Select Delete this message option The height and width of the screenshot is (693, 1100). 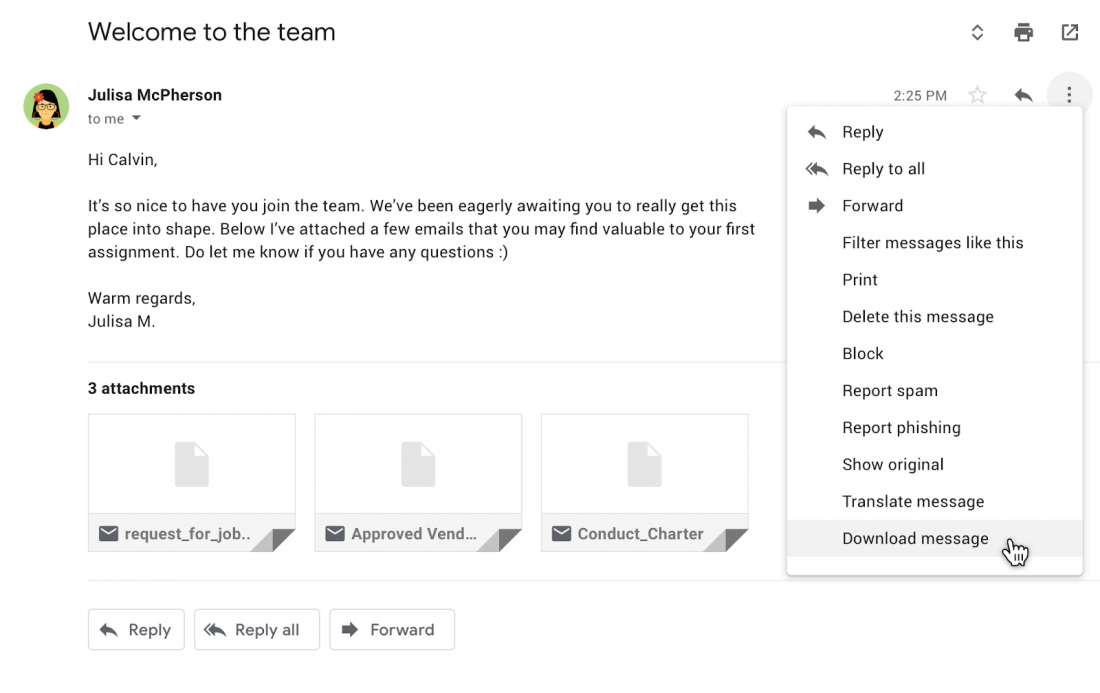917,317
